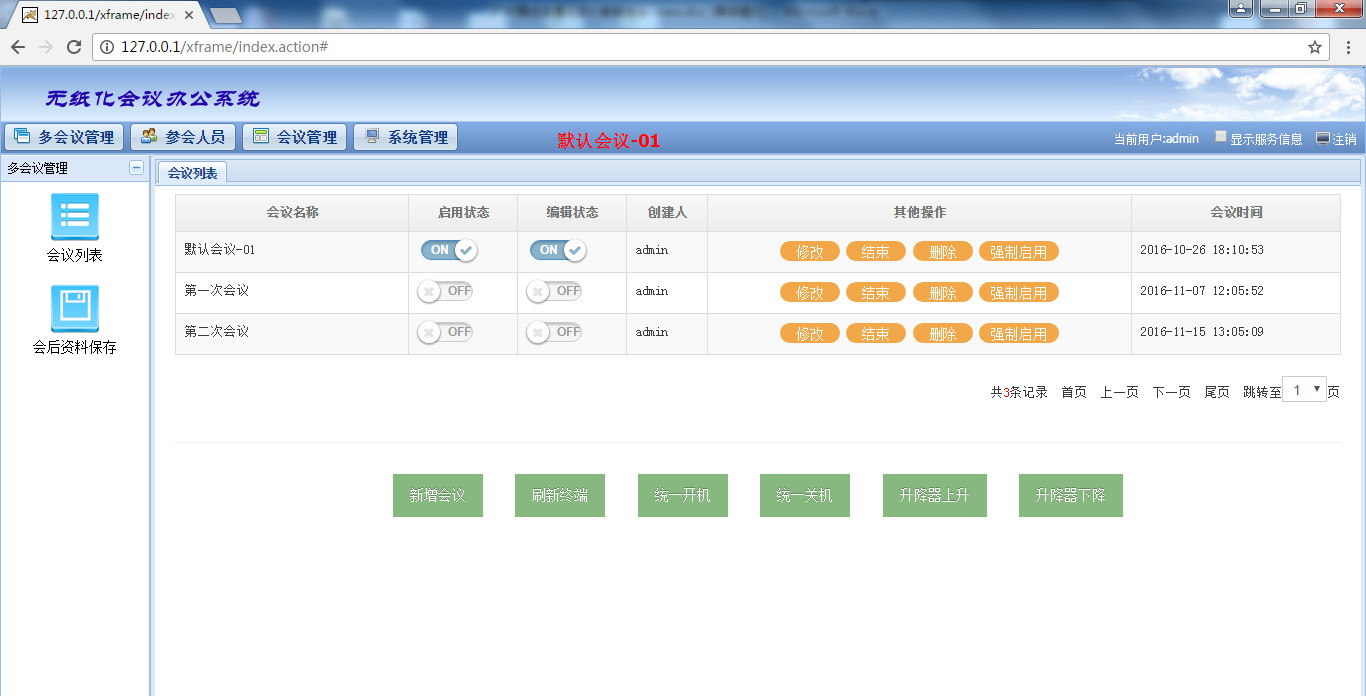1366x696 pixels.
Task: Check the 显示服务信息 checkbox
Action: (x=1221, y=137)
